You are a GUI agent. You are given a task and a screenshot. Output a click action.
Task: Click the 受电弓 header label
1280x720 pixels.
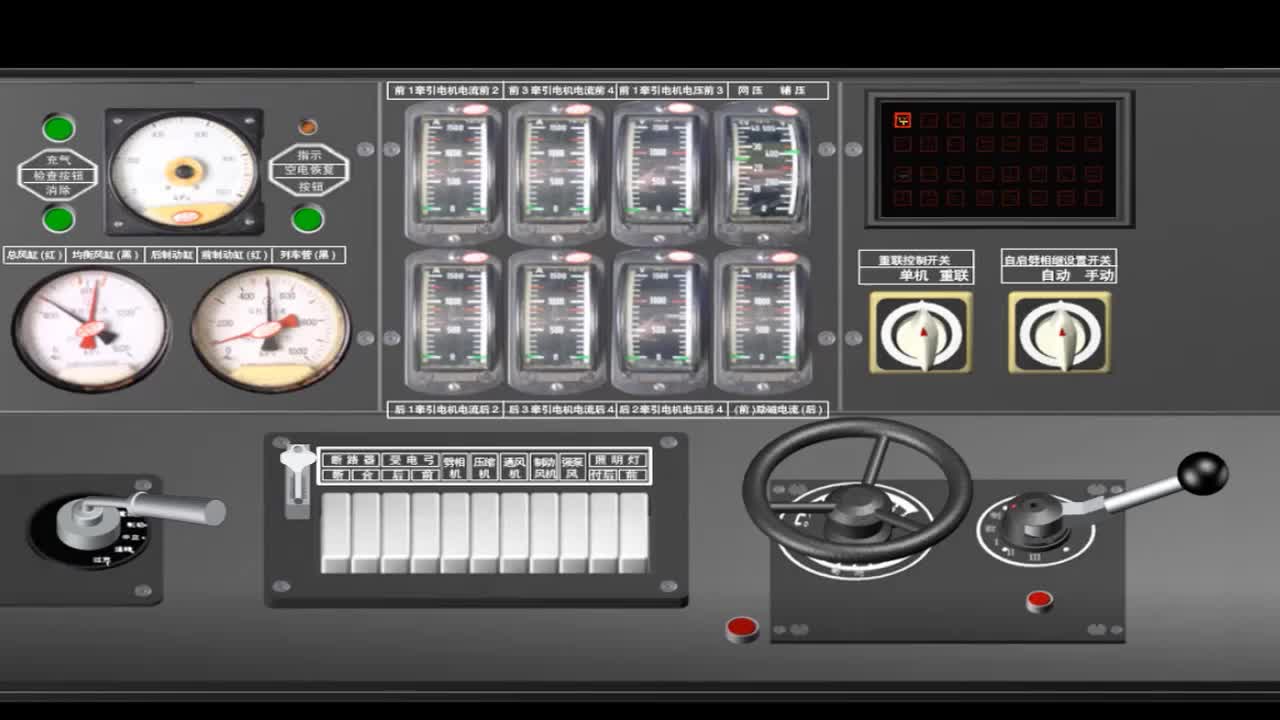(x=410, y=460)
